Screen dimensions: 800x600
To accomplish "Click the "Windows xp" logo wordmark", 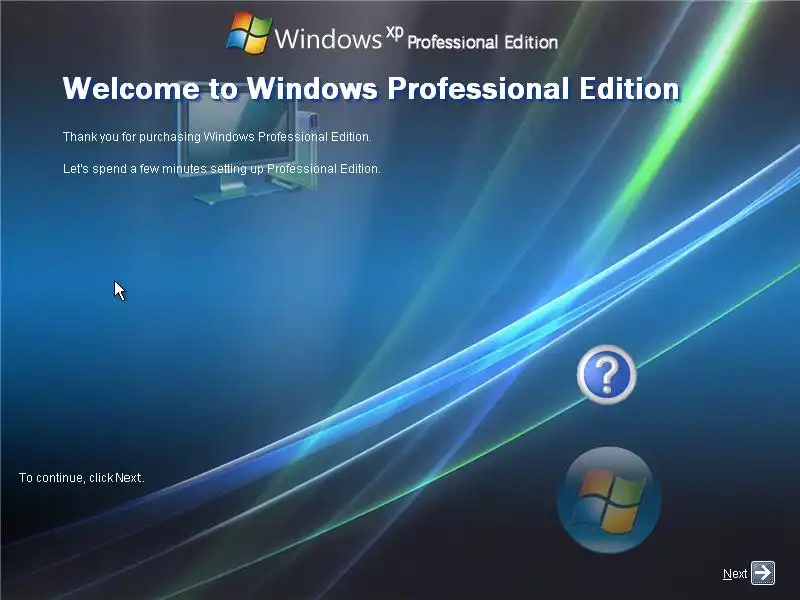I will tap(339, 37).
